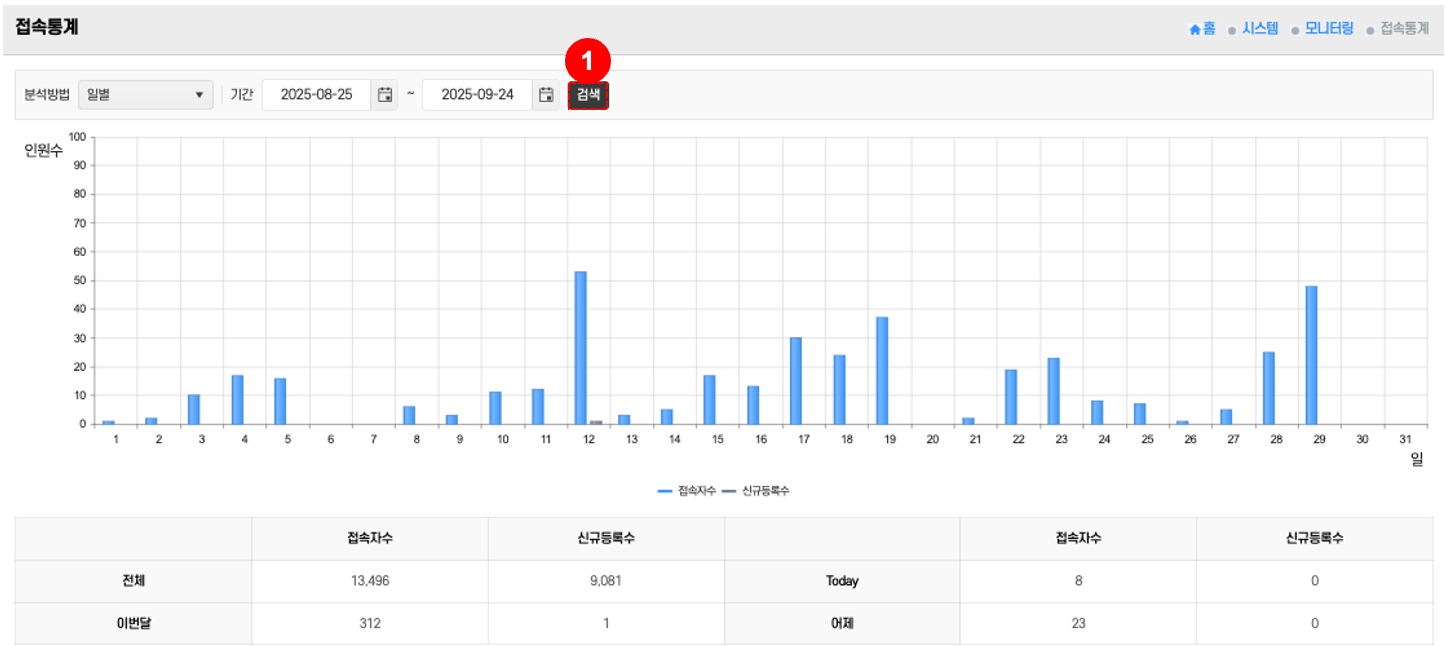Click the blue 접속자수 legend color marker
1445x646 pixels.
tap(666, 491)
